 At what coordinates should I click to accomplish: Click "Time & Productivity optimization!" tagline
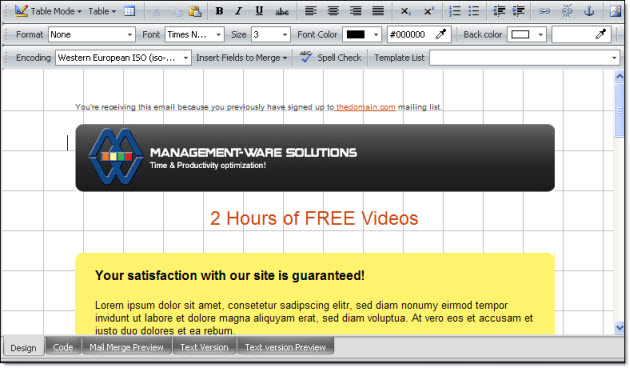click(208, 165)
